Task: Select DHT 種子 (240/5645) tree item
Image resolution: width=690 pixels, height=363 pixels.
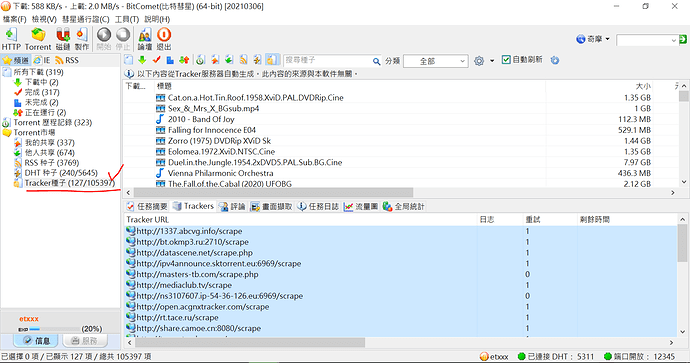Action: [x=61, y=173]
